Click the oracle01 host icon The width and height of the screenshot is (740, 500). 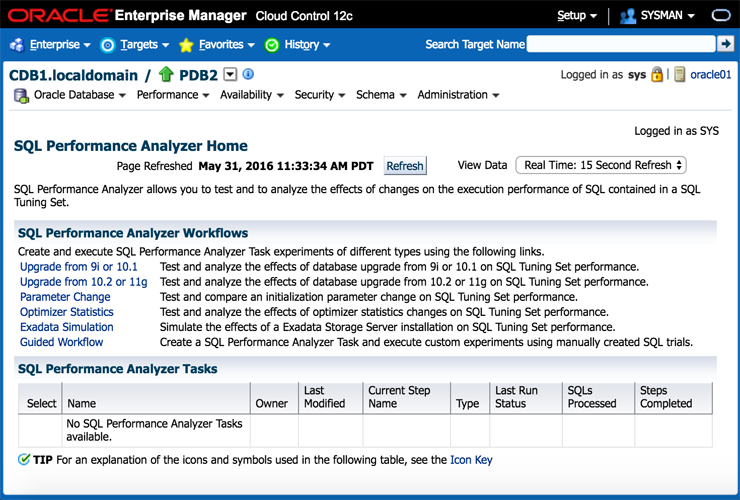[x=680, y=74]
